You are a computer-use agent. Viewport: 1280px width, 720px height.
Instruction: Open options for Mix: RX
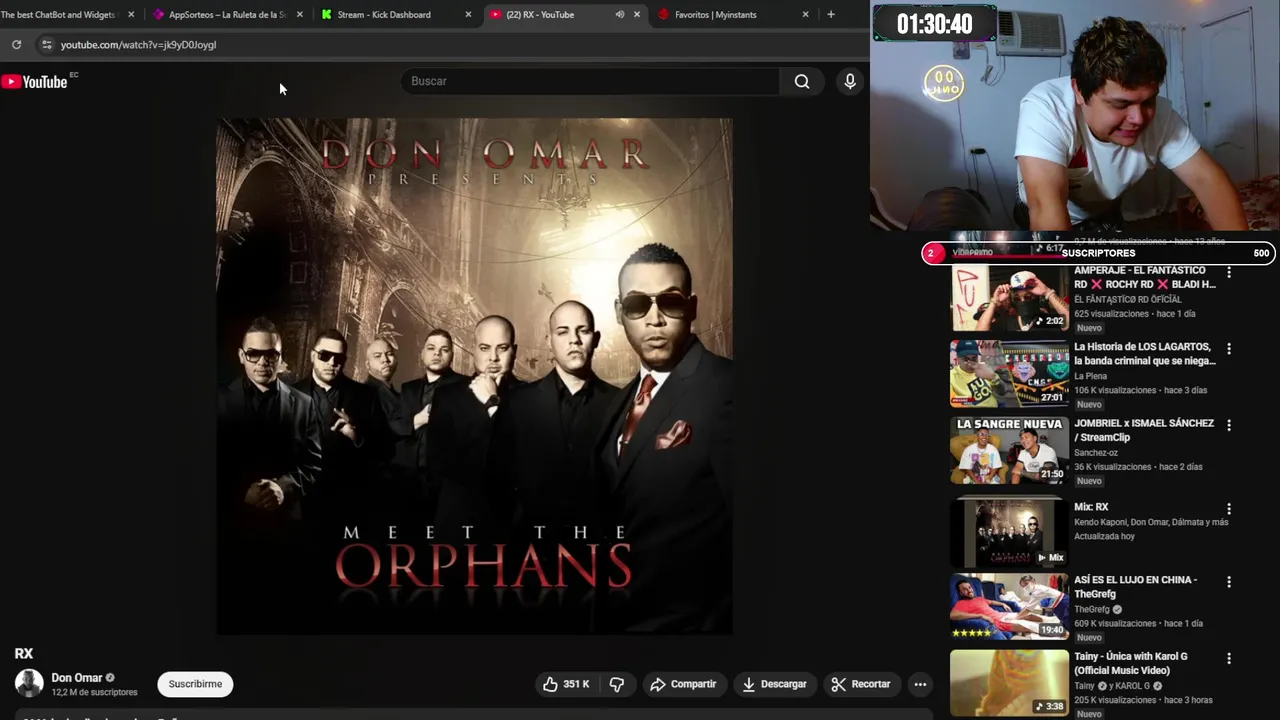click(1229, 509)
